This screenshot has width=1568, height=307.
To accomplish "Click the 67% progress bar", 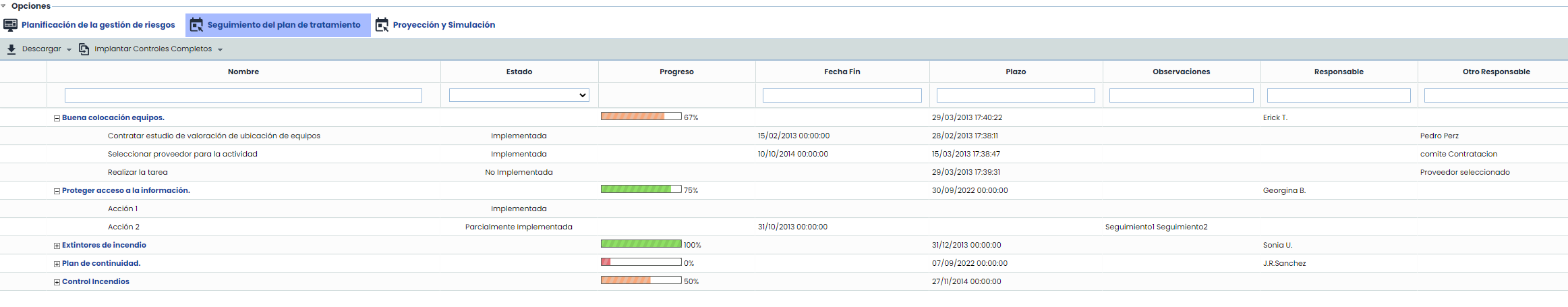I will coord(641,117).
